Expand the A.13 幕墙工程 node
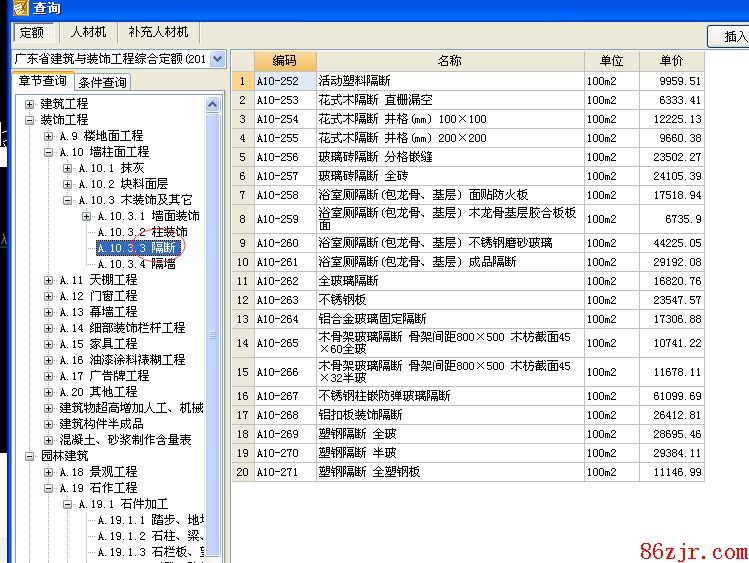The height and width of the screenshot is (563, 749). coord(49,312)
